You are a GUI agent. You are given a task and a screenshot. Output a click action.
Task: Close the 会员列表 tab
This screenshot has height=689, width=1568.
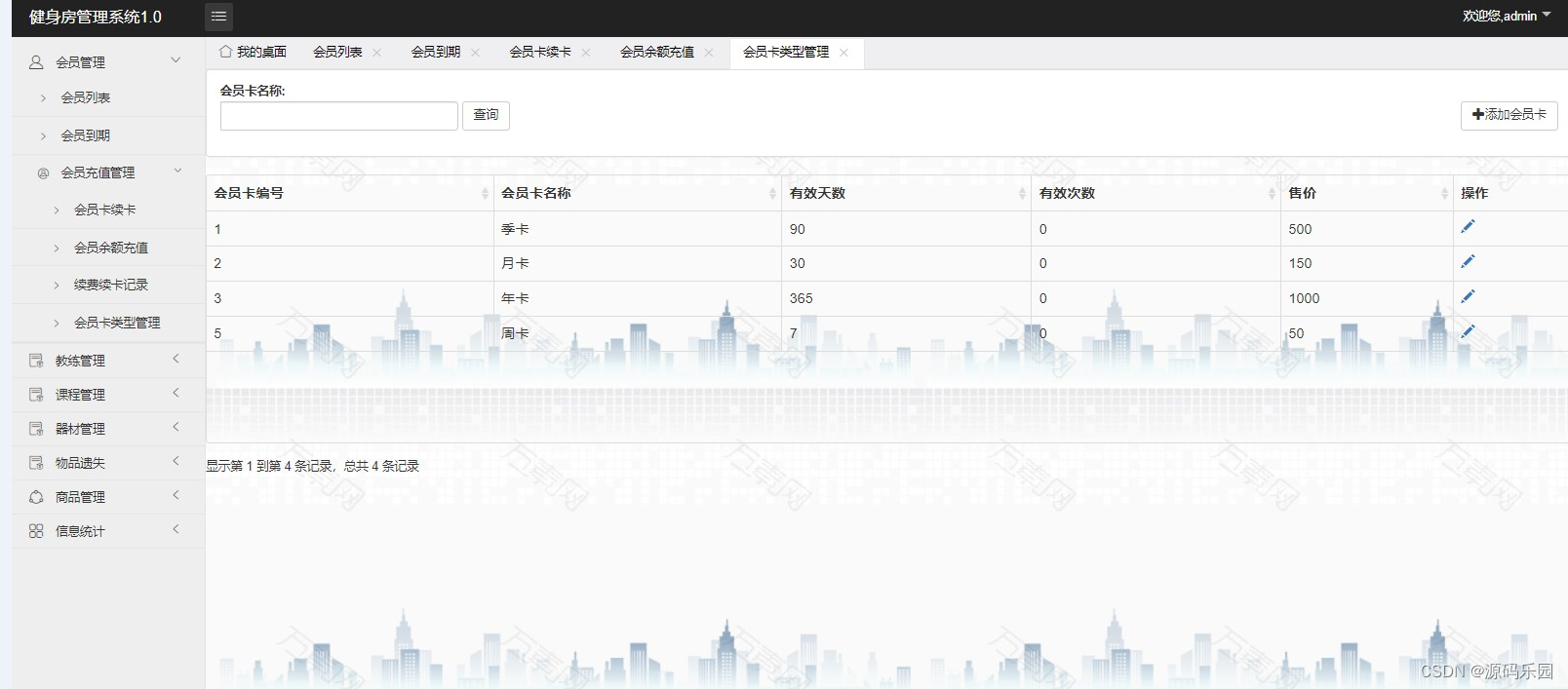(x=377, y=53)
